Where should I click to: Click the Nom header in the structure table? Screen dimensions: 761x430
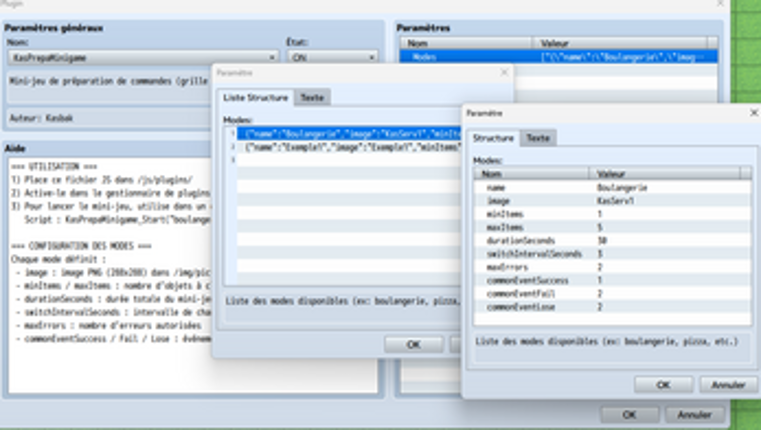click(x=531, y=173)
